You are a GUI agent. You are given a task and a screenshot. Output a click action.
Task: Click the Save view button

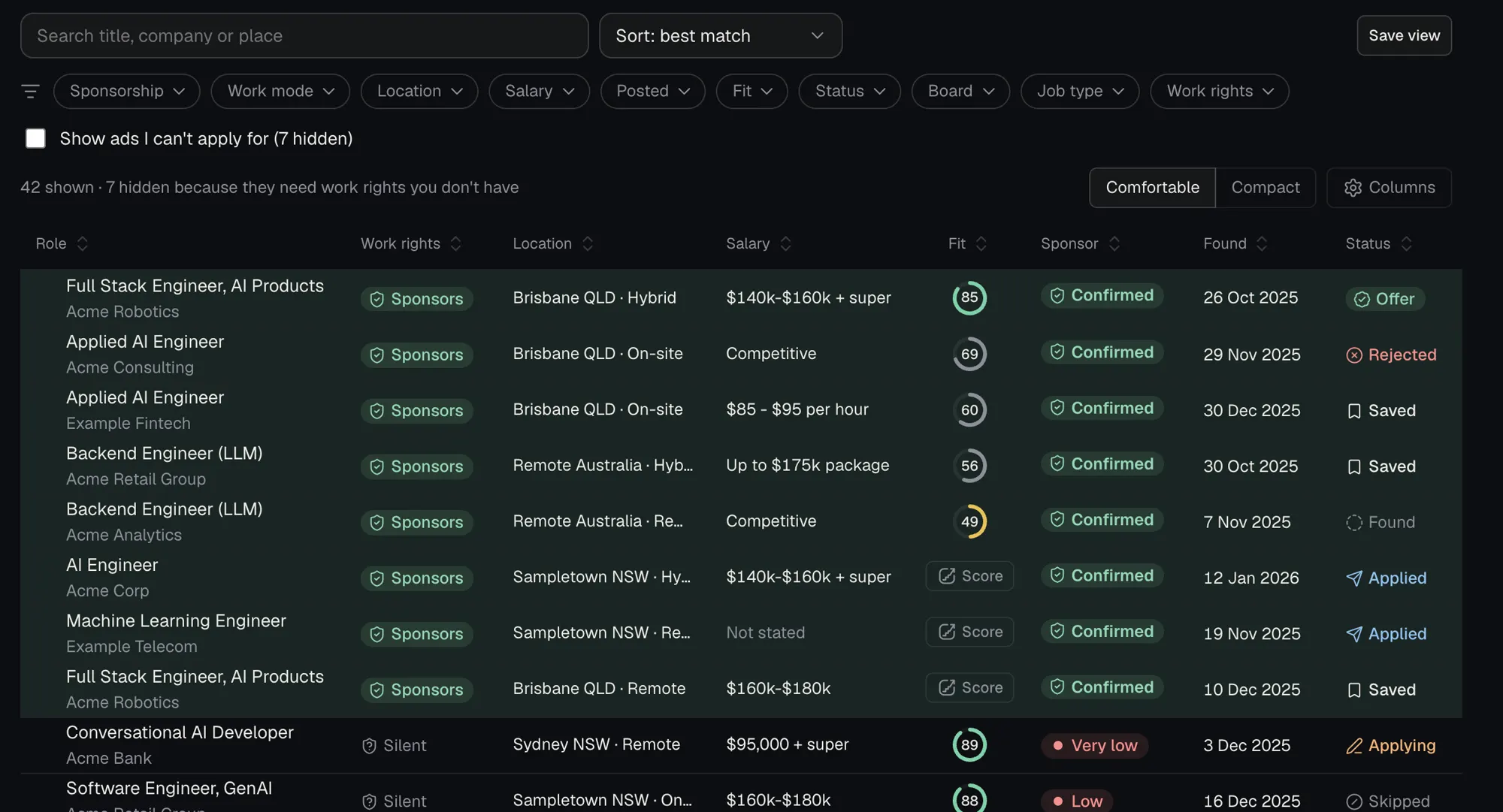pos(1404,35)
